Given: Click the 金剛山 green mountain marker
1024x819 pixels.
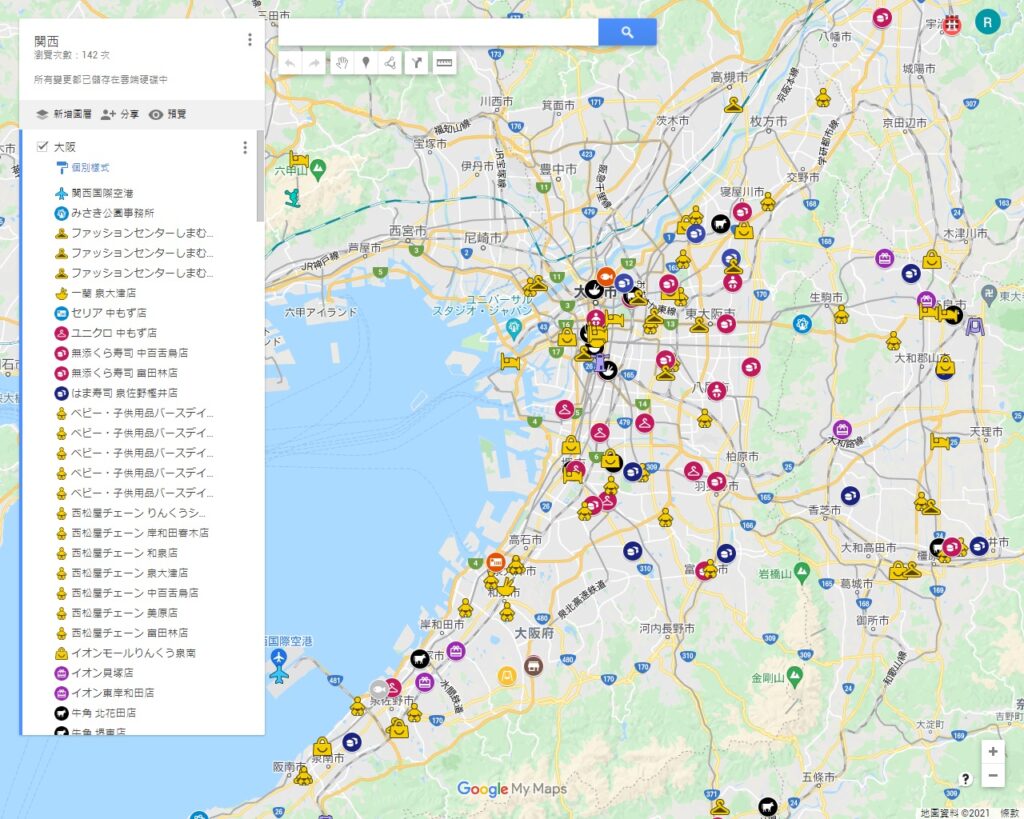Looking at the screenshot, I should coord(794,676).
